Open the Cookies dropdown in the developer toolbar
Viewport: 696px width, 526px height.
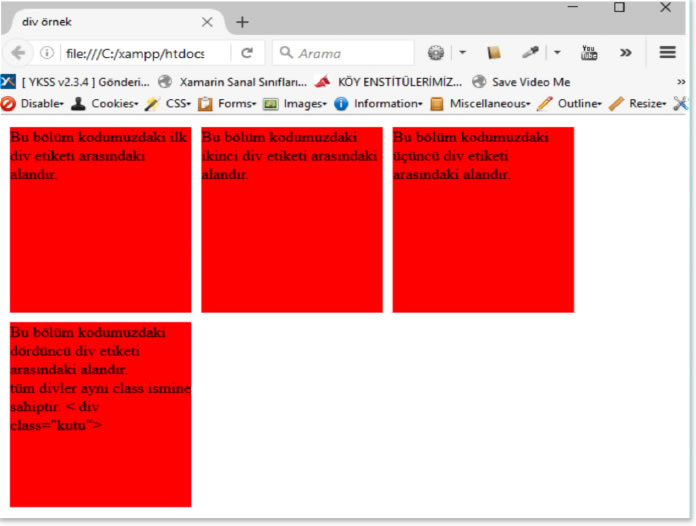106,103
